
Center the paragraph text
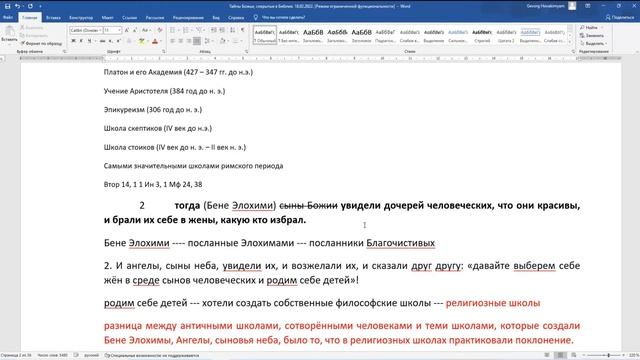[x=180, y=41]
